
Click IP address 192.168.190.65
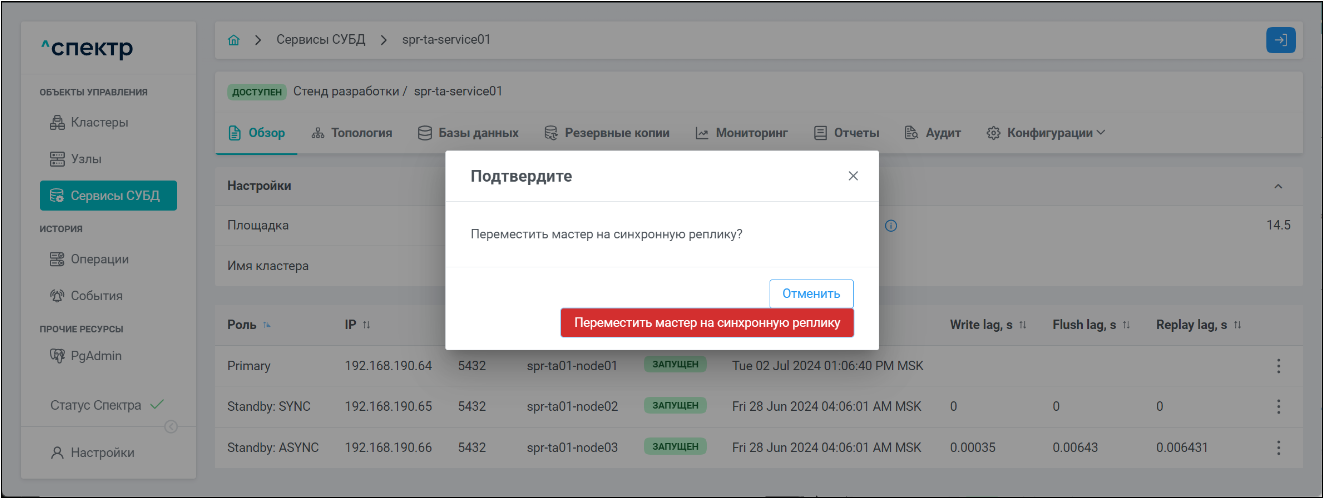(x=388, y=406)
